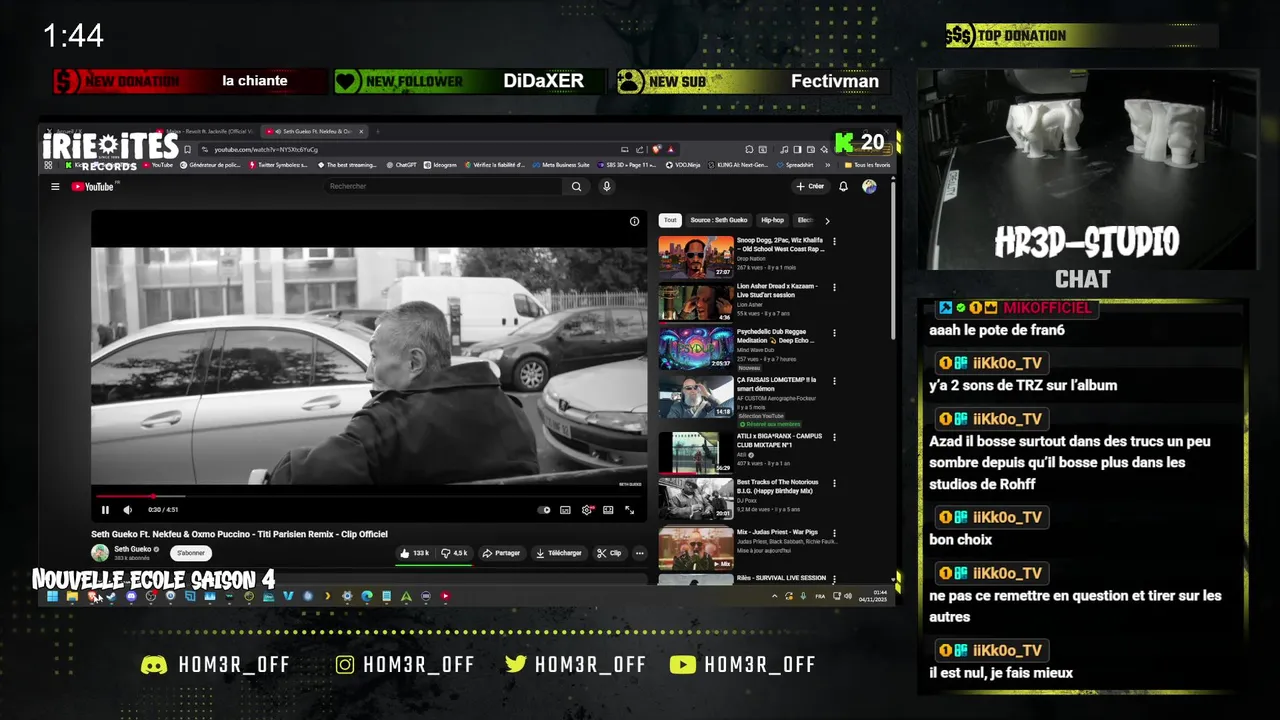Screen dimensions: 1280x720
Task: Click the Clip button
Action: tap(609, 553)
